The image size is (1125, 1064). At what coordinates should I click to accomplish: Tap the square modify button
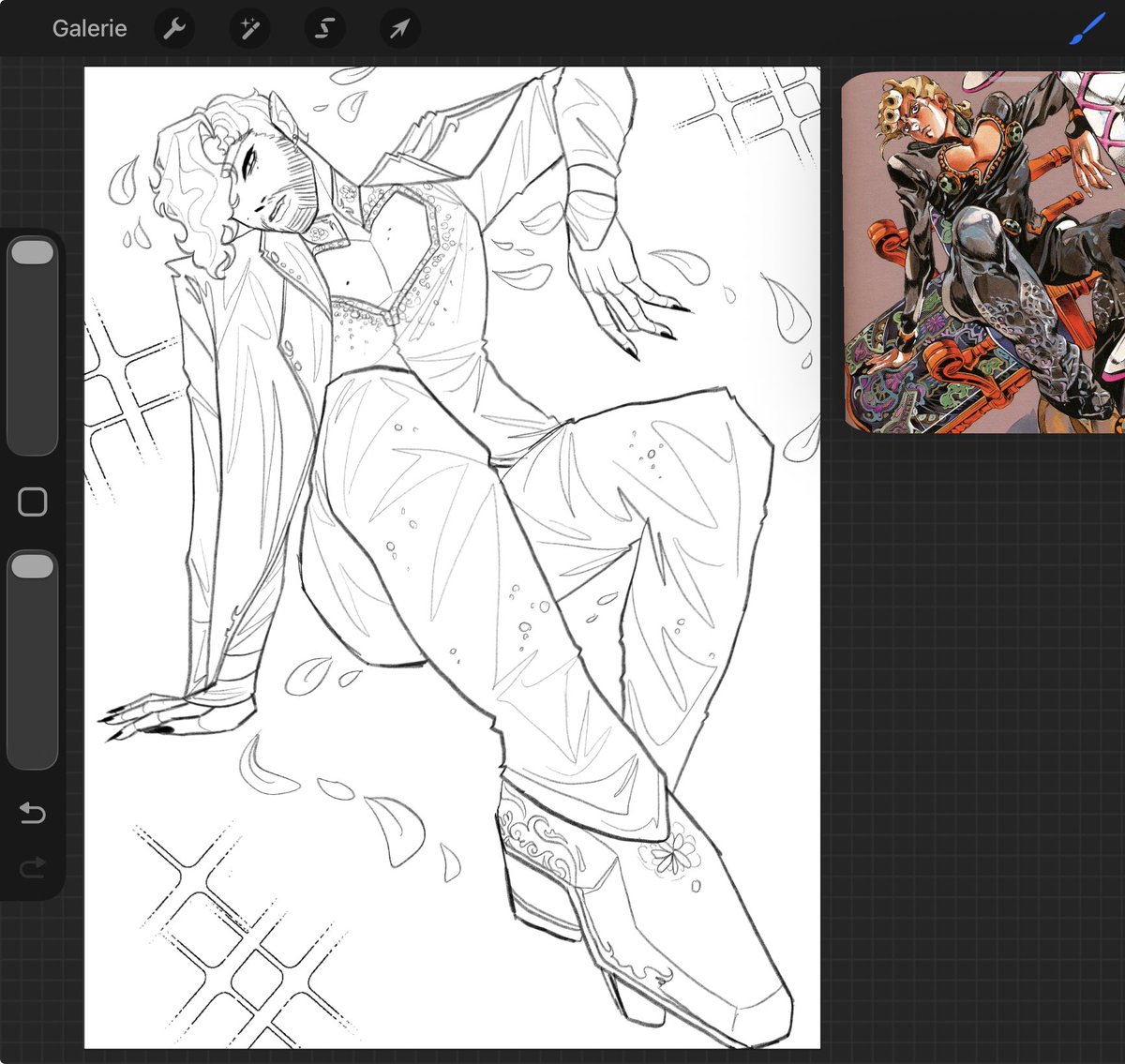33,502
